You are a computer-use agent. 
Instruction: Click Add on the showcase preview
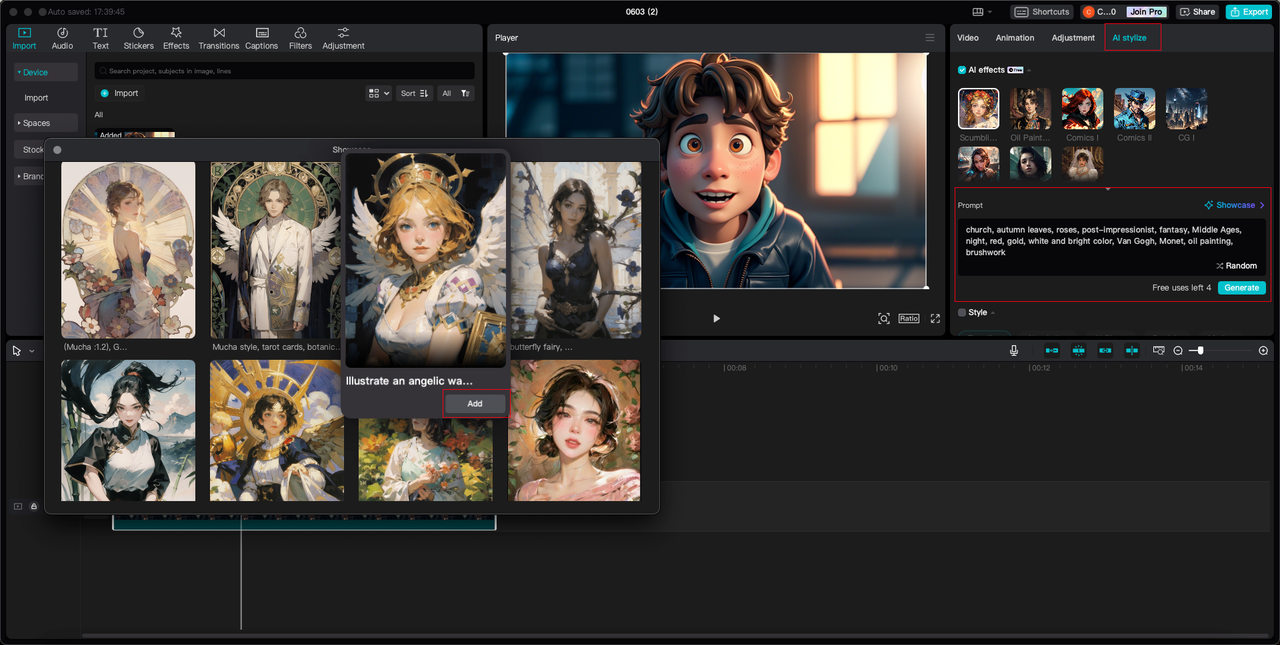[x=475, y=403]
